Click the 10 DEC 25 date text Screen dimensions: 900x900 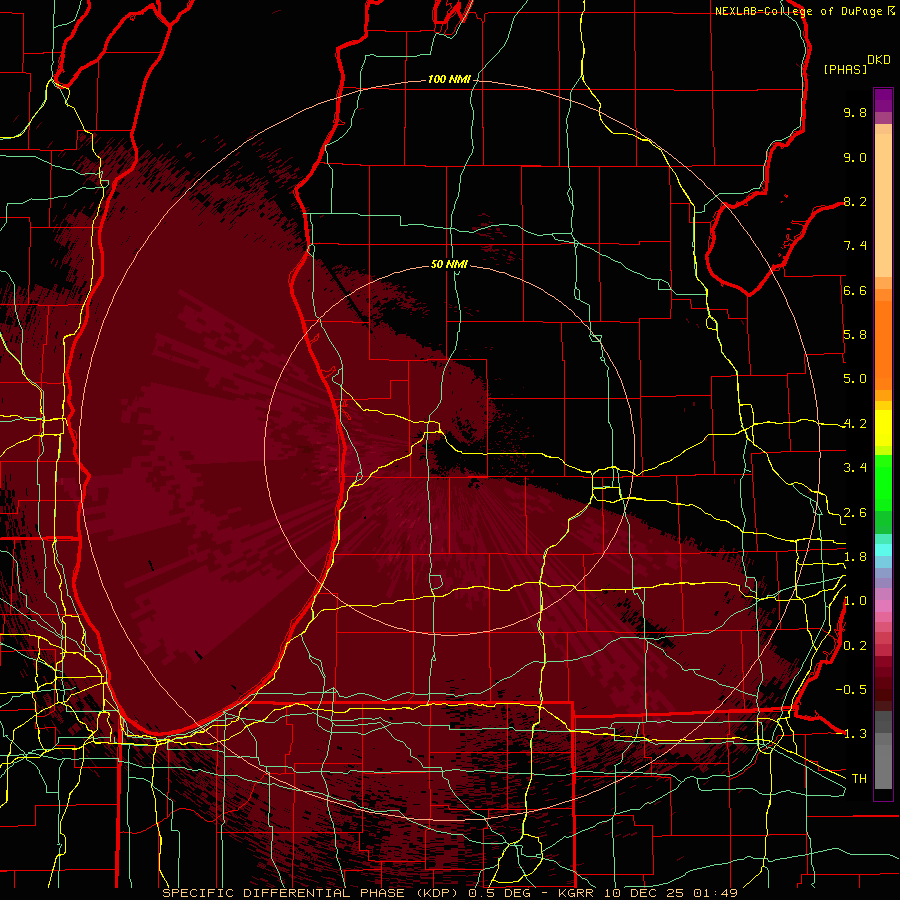(645, 893)
